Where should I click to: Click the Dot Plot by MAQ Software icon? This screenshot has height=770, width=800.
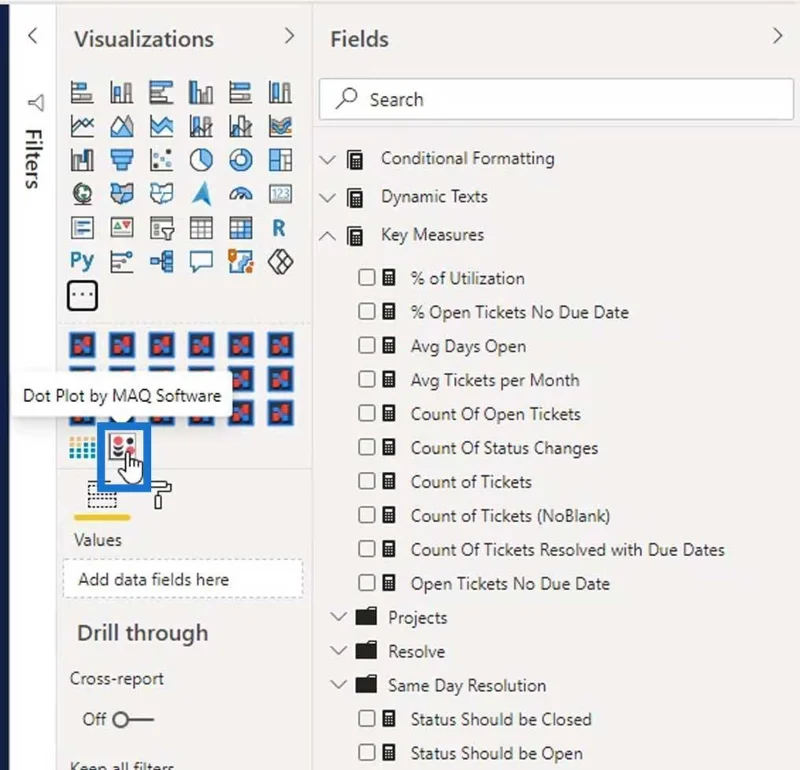(x=123, y=446)
